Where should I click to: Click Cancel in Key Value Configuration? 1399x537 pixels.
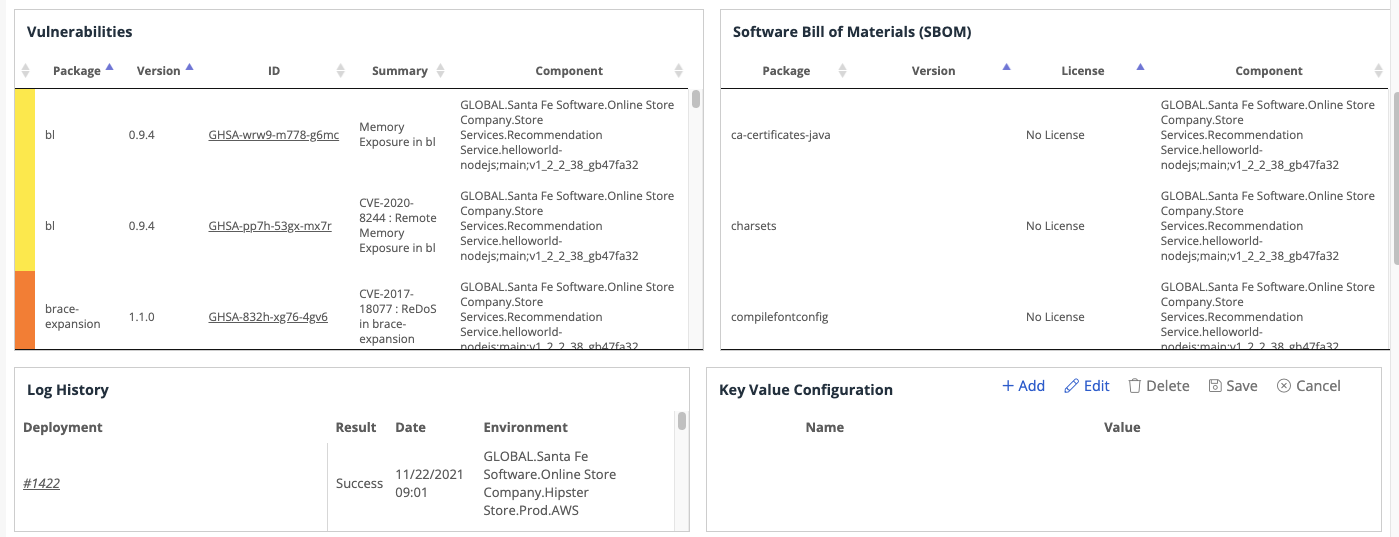(1309, 386)
